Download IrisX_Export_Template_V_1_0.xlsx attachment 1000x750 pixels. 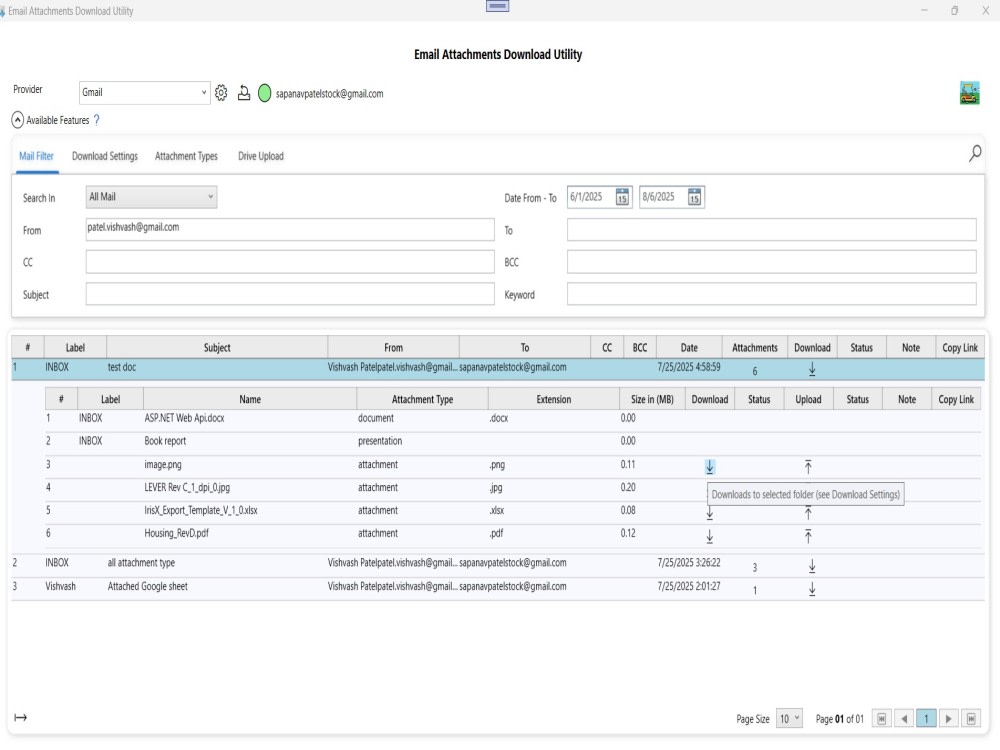click(710, 513)
